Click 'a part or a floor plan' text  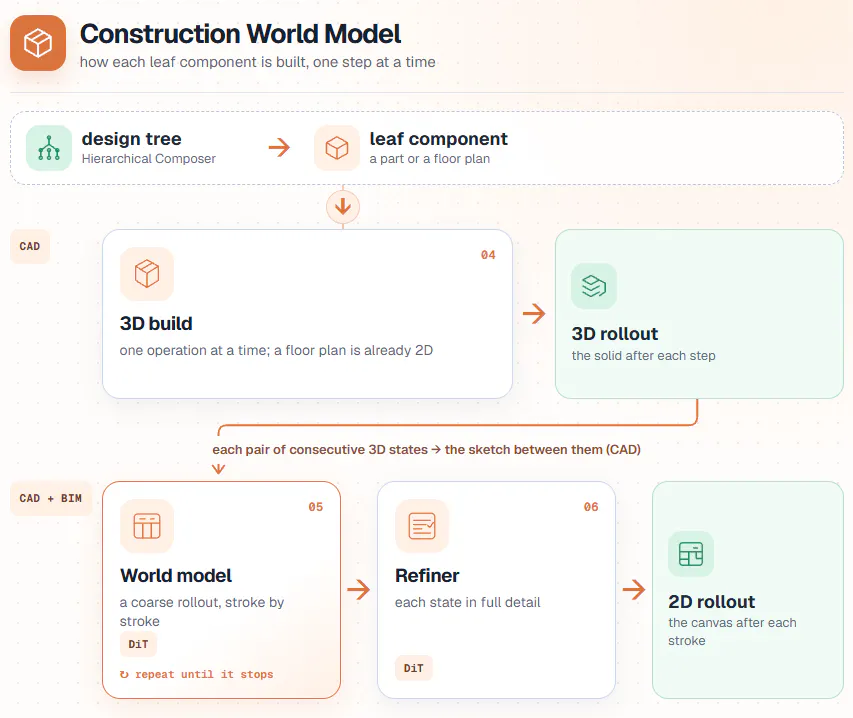click(430, 159)
